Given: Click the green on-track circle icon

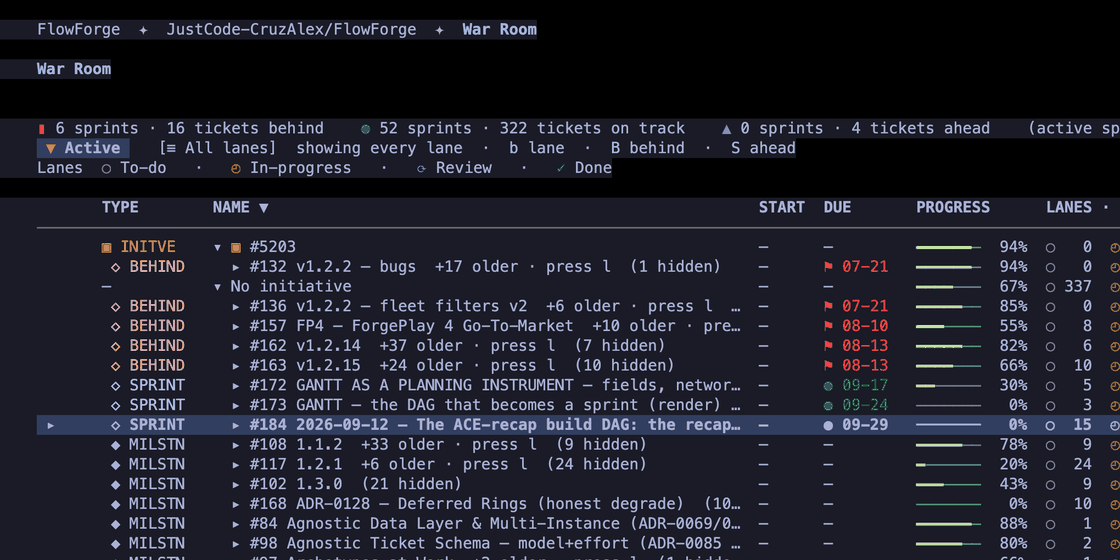Looking at the screenshot, I should [366, 129].
